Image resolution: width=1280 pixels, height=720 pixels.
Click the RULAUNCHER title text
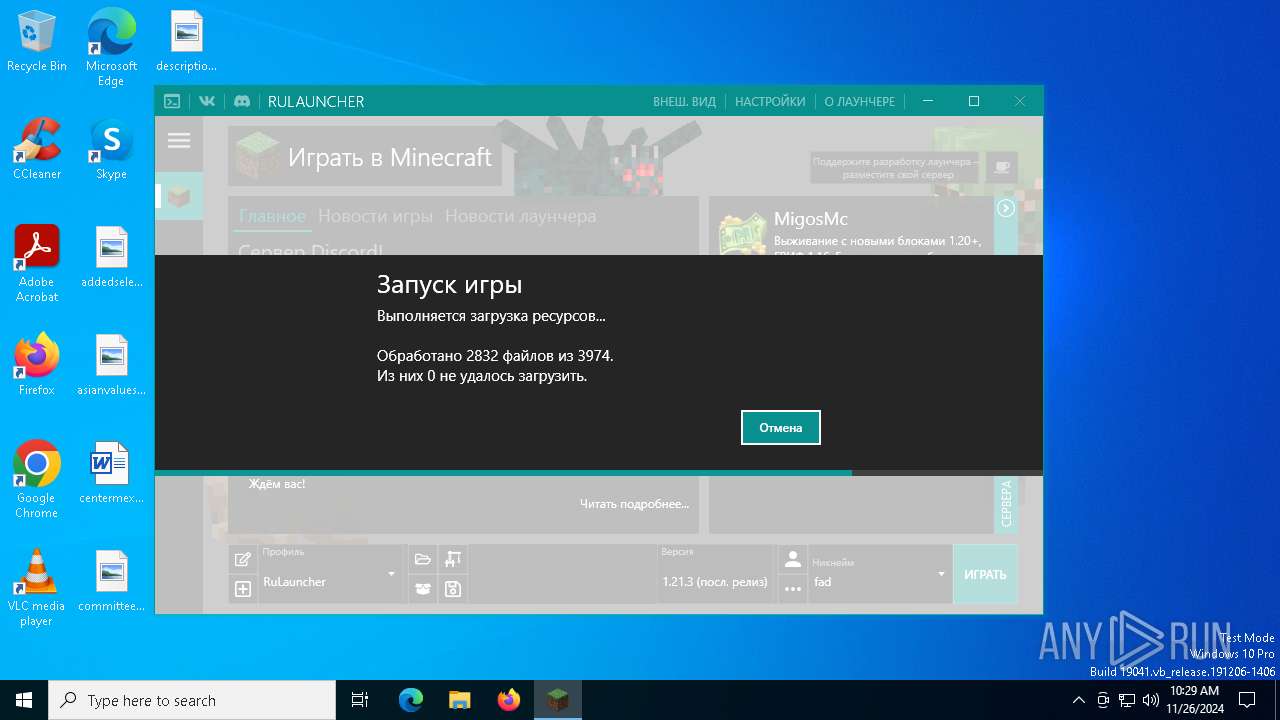pos(316,101)
